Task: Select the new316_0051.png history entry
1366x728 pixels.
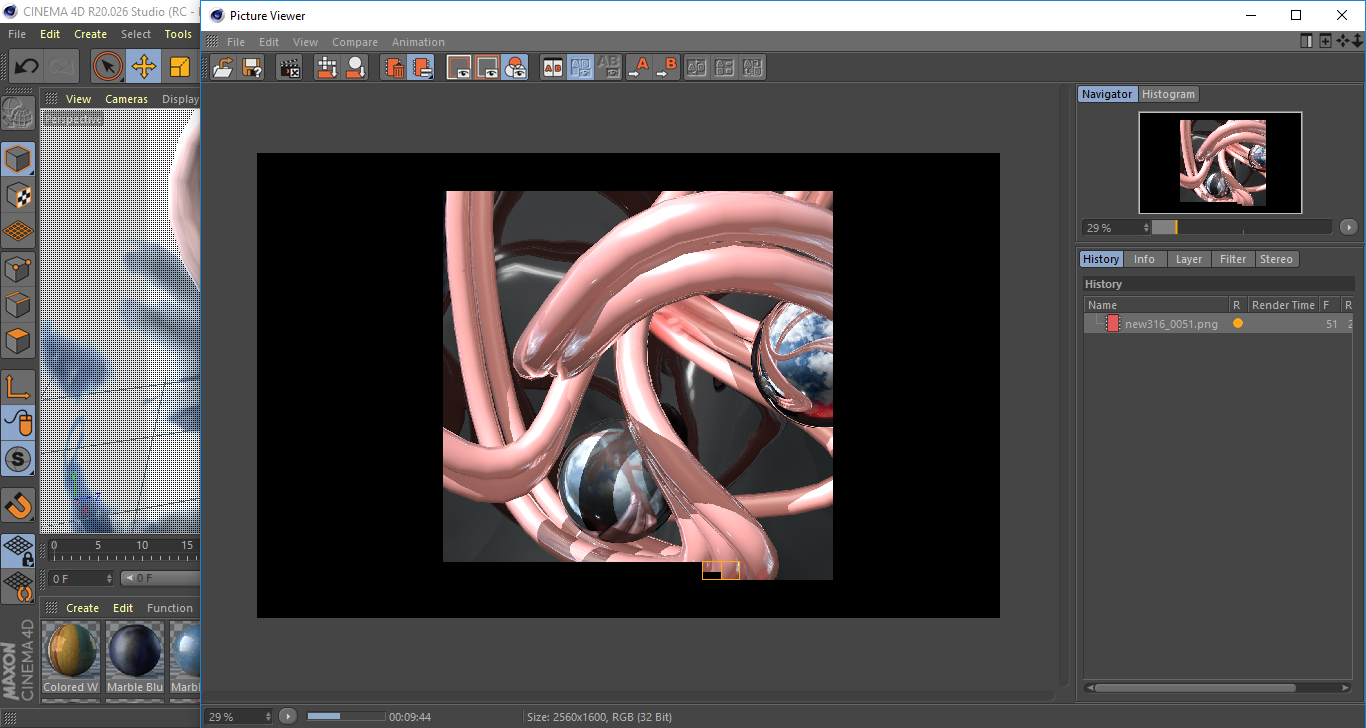Action: coord(1218,324)
